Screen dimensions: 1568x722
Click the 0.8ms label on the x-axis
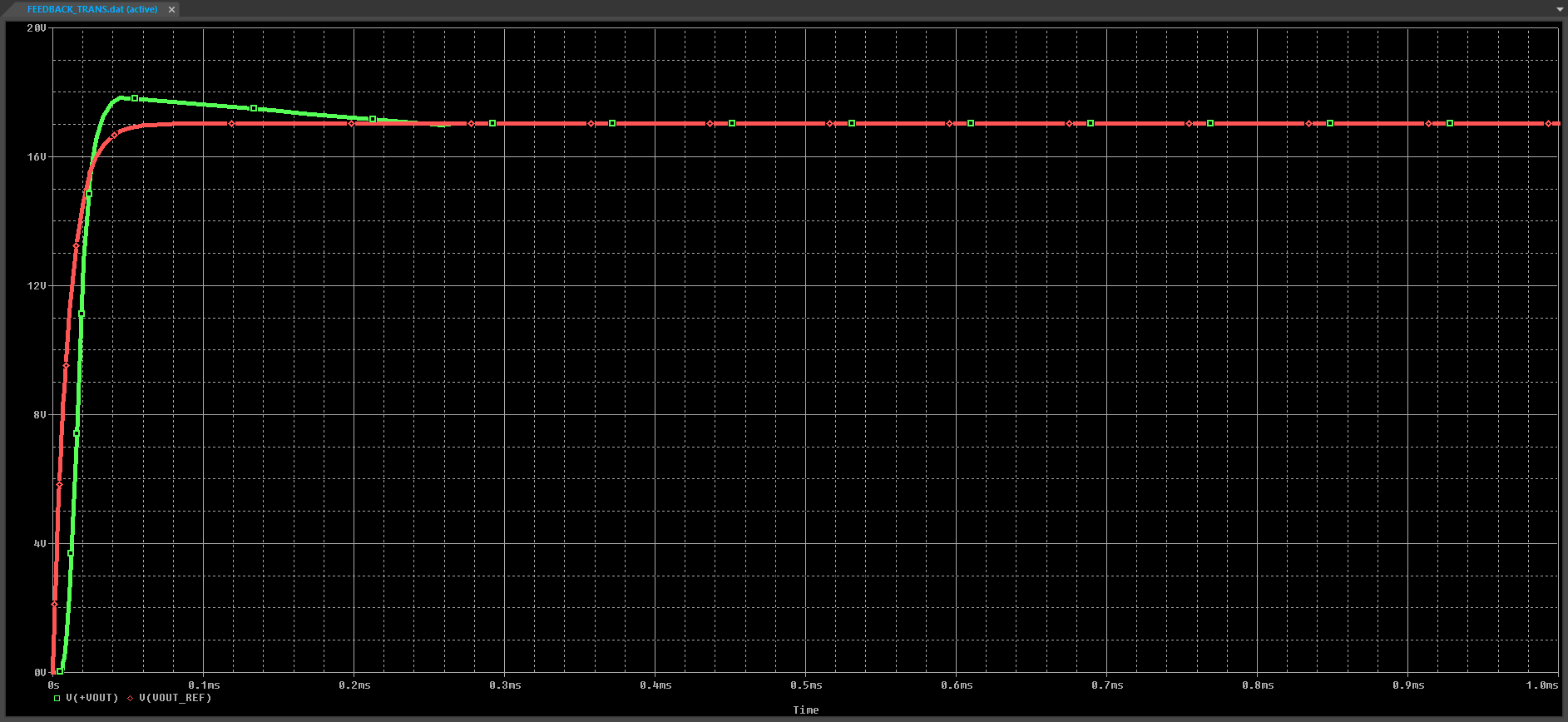[1257, 685]
